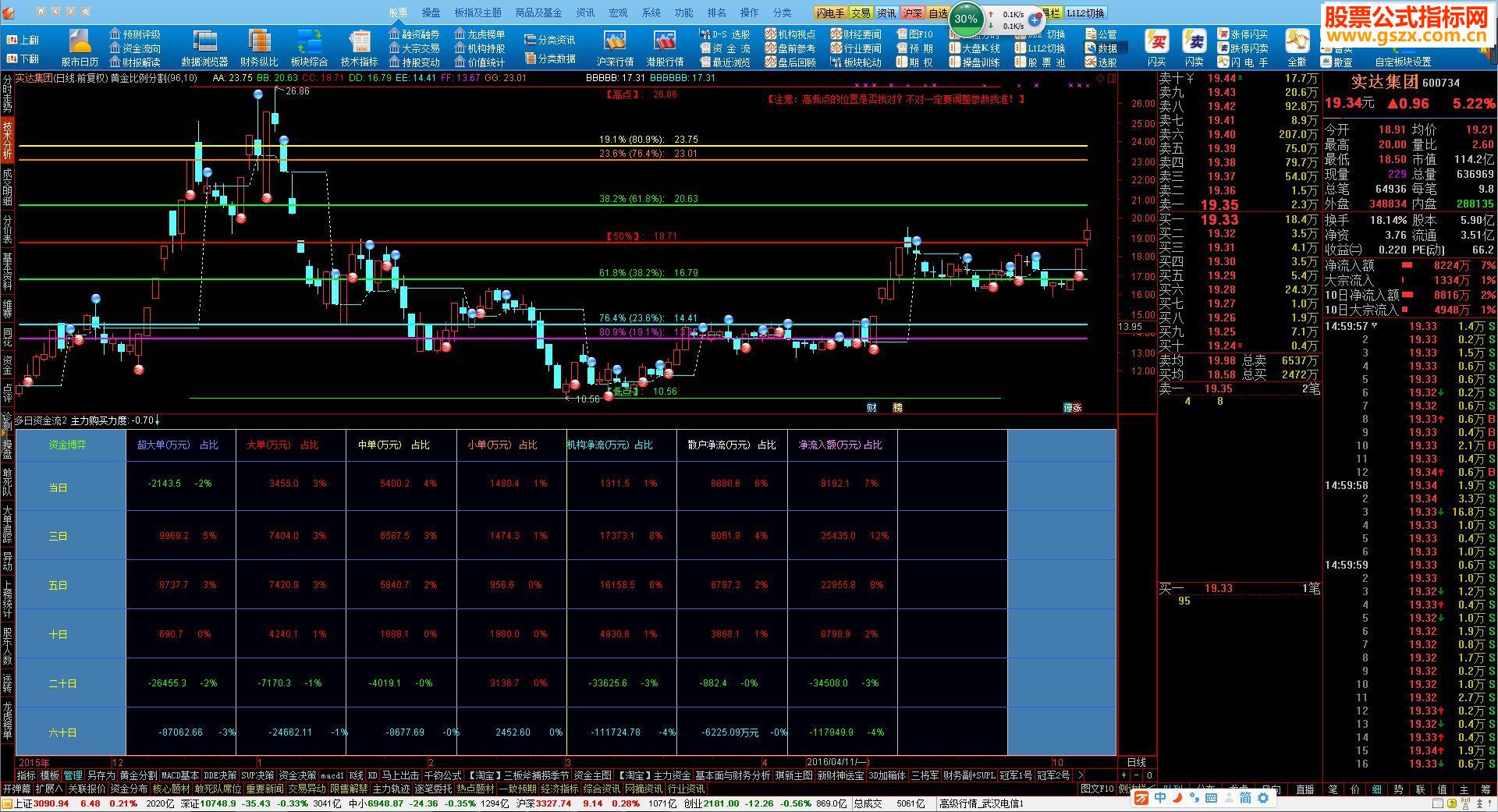Click the 日线 period label below the chart
This screenshot has height=812, width=1498.
tap(1137, 762)
